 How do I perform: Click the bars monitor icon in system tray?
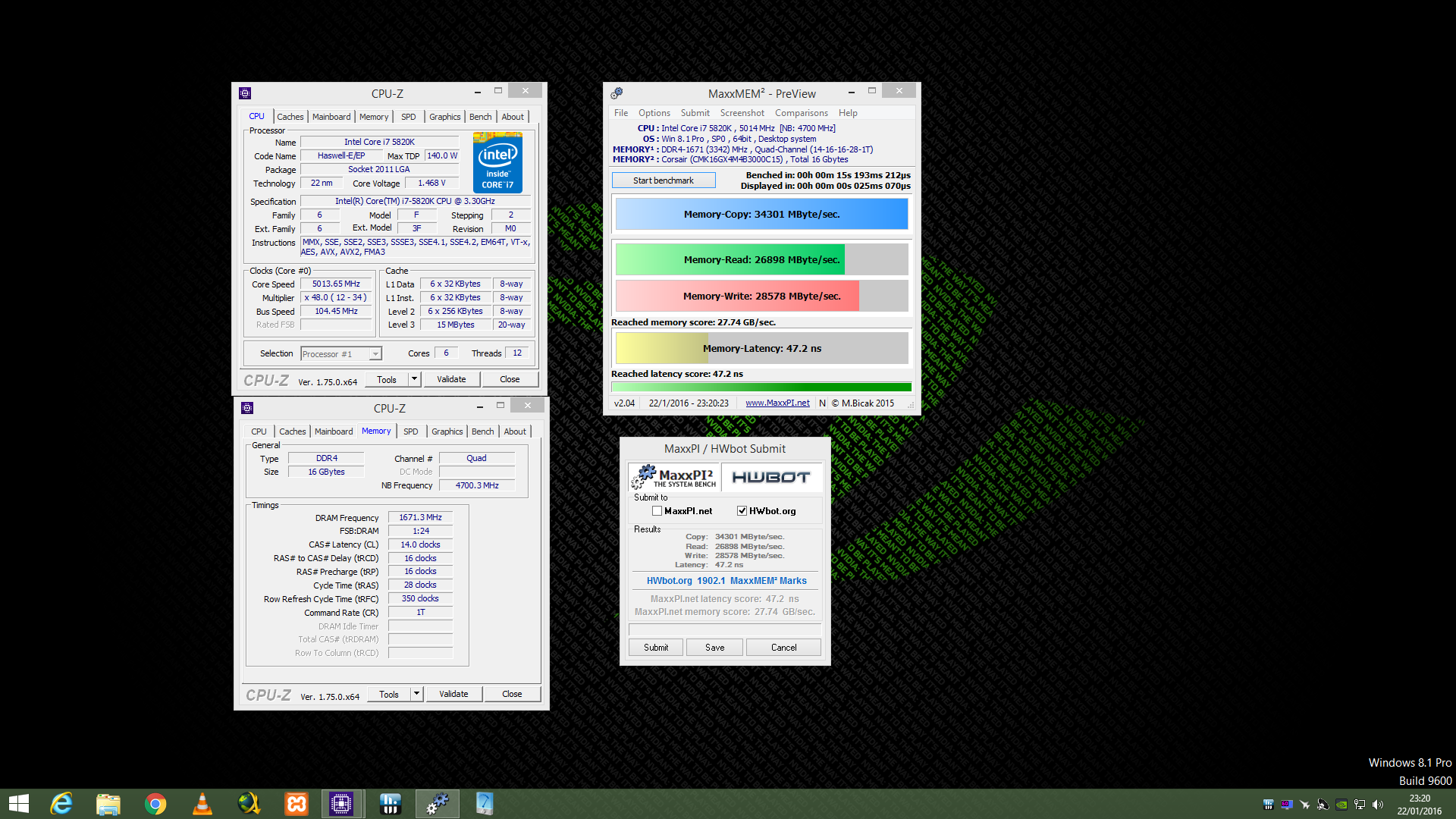1268,805
